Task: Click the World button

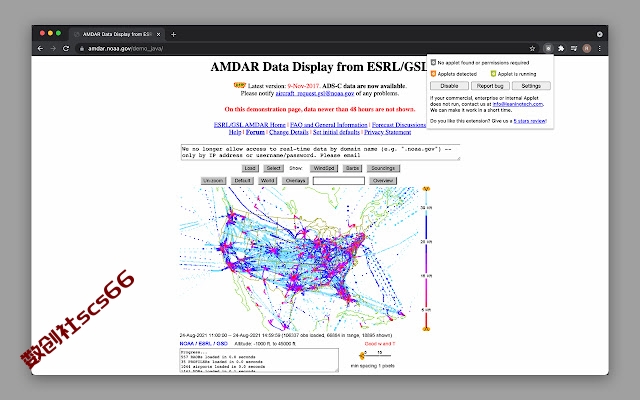Action: pyautogui.click(x=267, y=180)
